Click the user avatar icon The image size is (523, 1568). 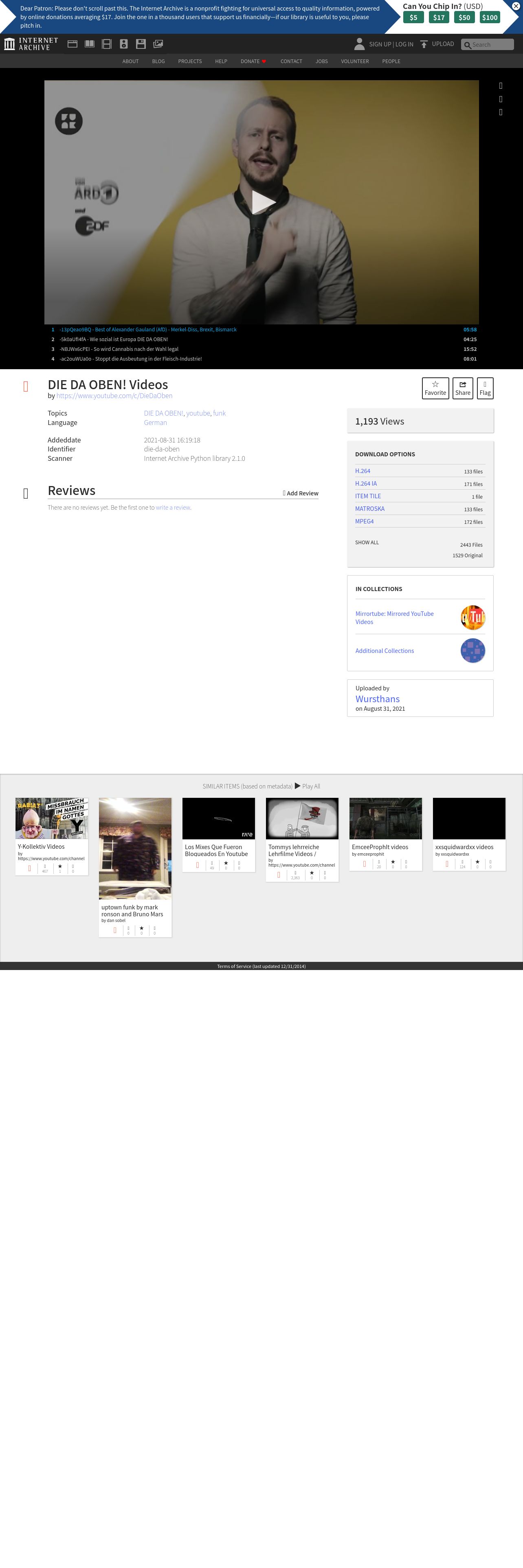click(x=359, y=44)
